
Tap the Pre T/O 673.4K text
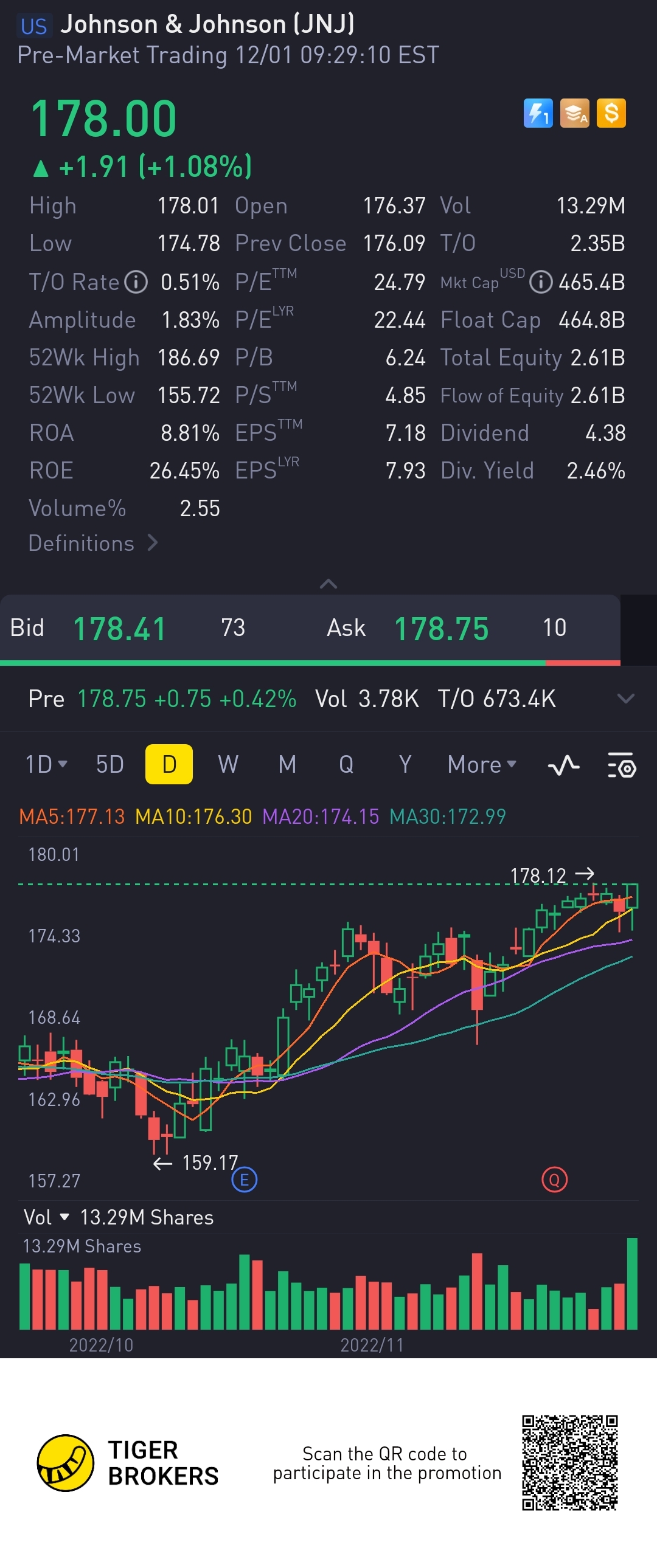[496, 699]
